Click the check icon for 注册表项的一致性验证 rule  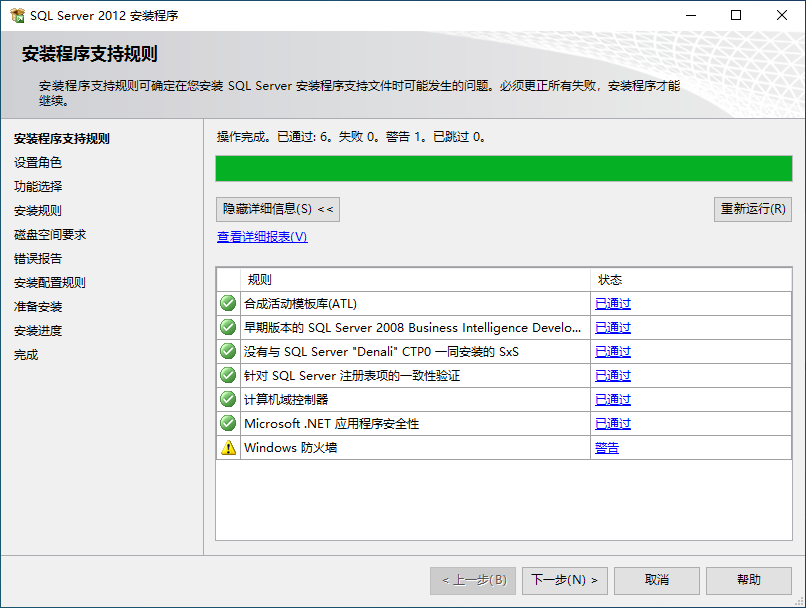click(228, 375)
